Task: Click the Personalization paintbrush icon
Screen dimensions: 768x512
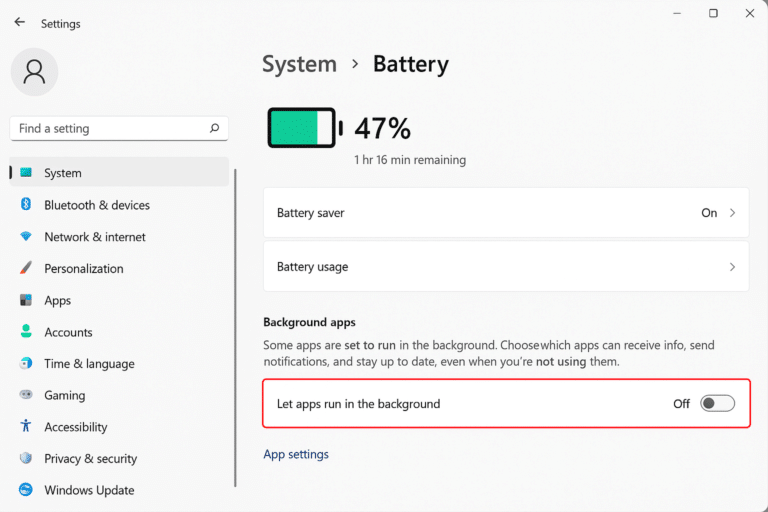Action: coord(26,269)
